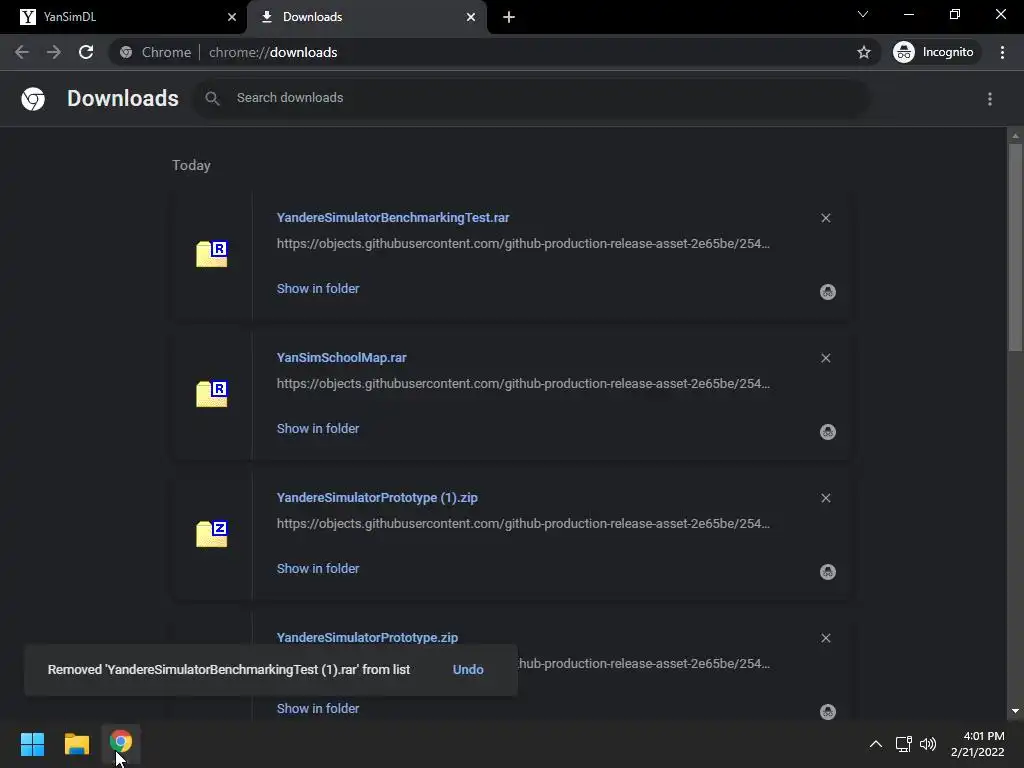The width and height of the screenshot is (1024, 768).
Task: Open Chrome's three-dot browser menu
Action: click(x=1002, y=52)
